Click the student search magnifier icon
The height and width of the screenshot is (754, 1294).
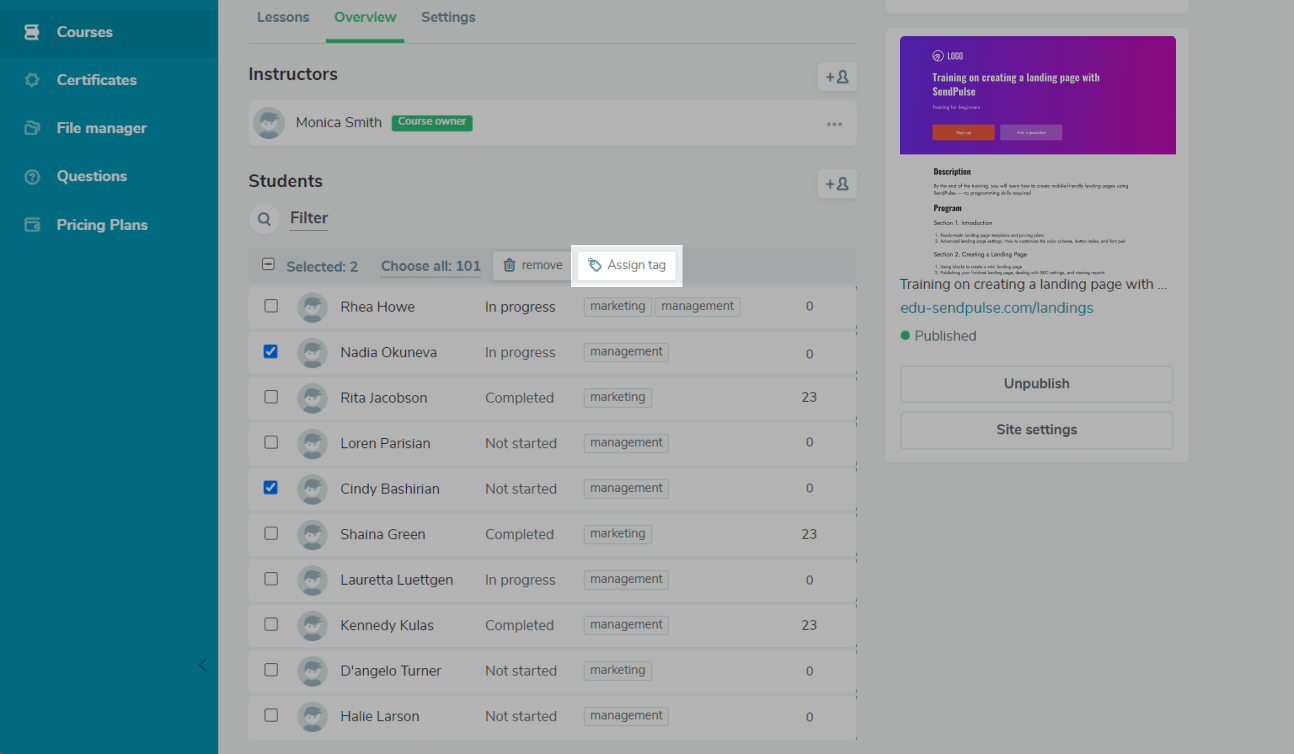point(264,218)
